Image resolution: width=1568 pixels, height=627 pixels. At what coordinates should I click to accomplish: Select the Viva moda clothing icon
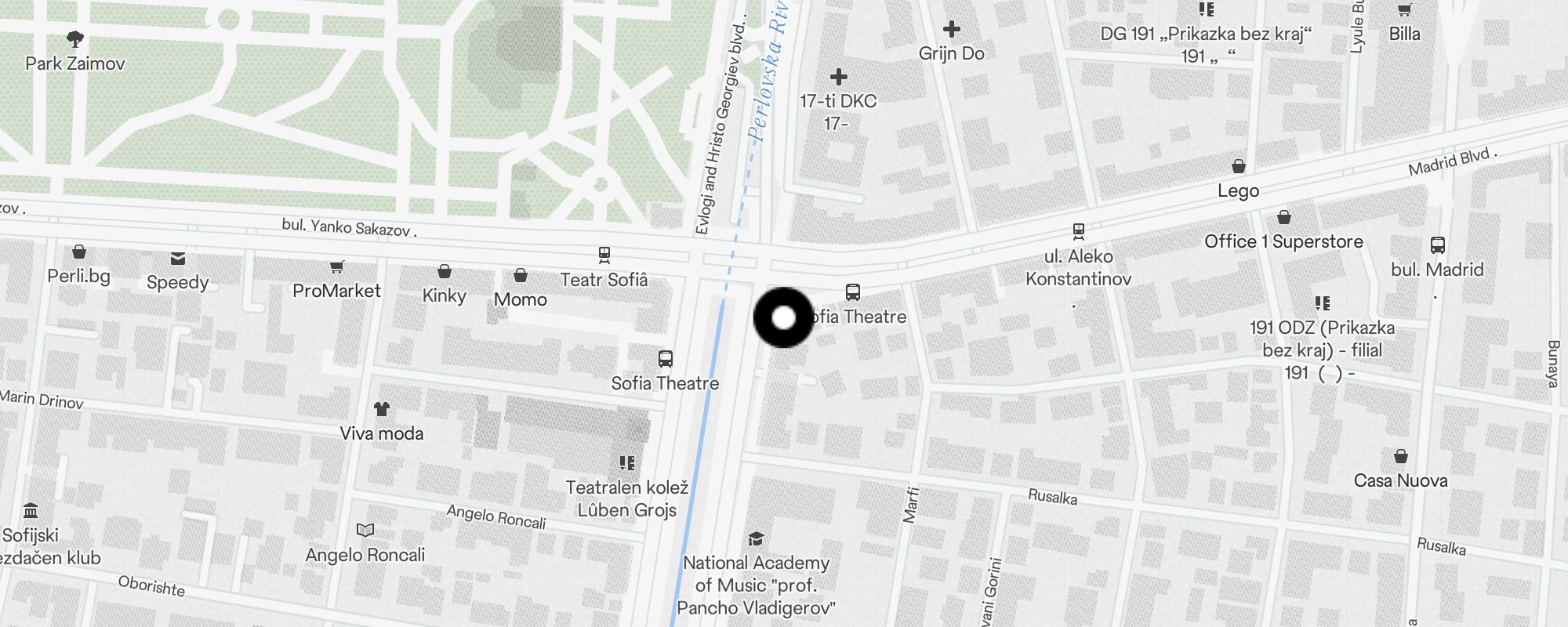click(382, 409)
